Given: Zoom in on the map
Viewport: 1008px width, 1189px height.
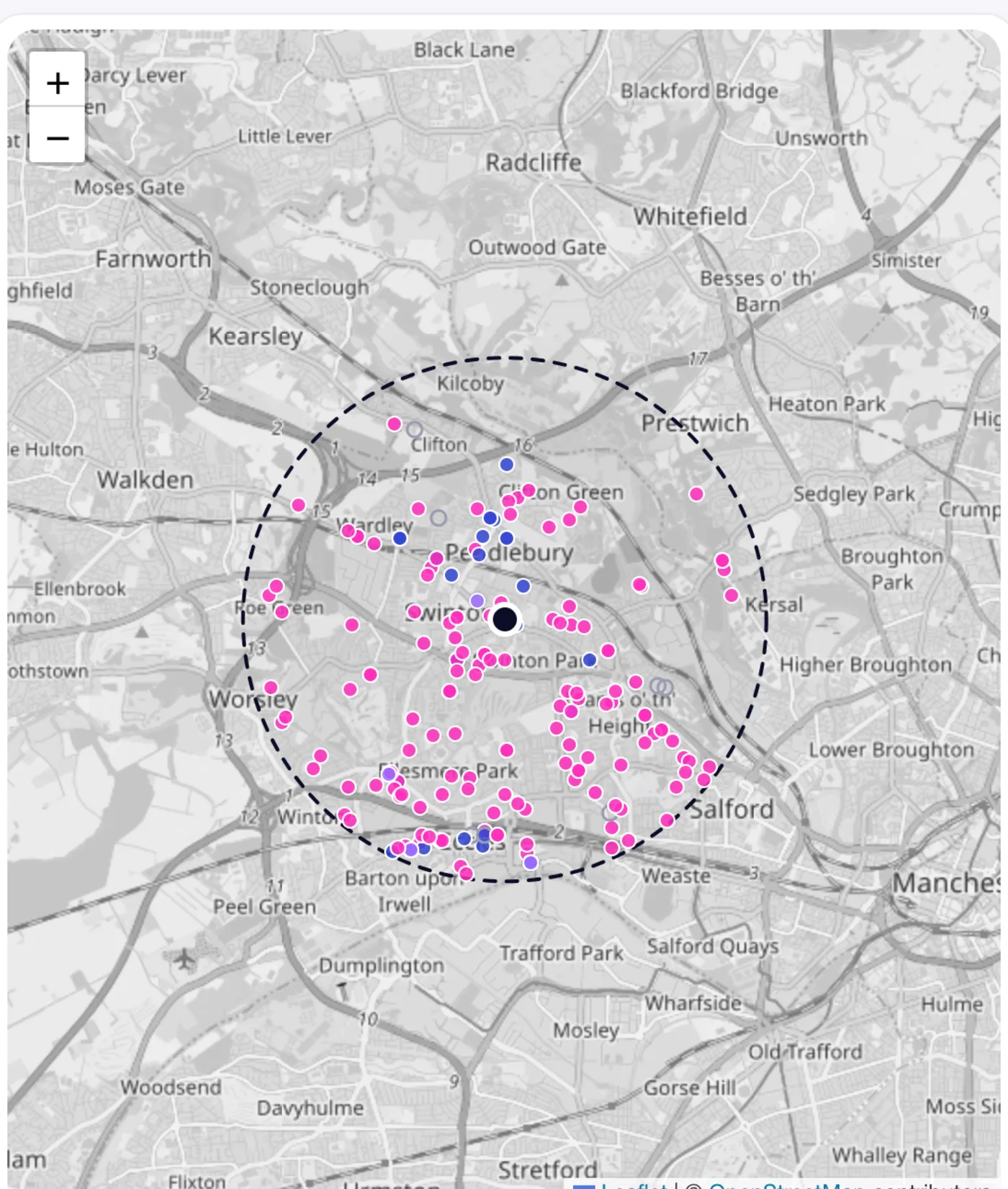Looking at the screenshot, I should [x=58, y=82].
